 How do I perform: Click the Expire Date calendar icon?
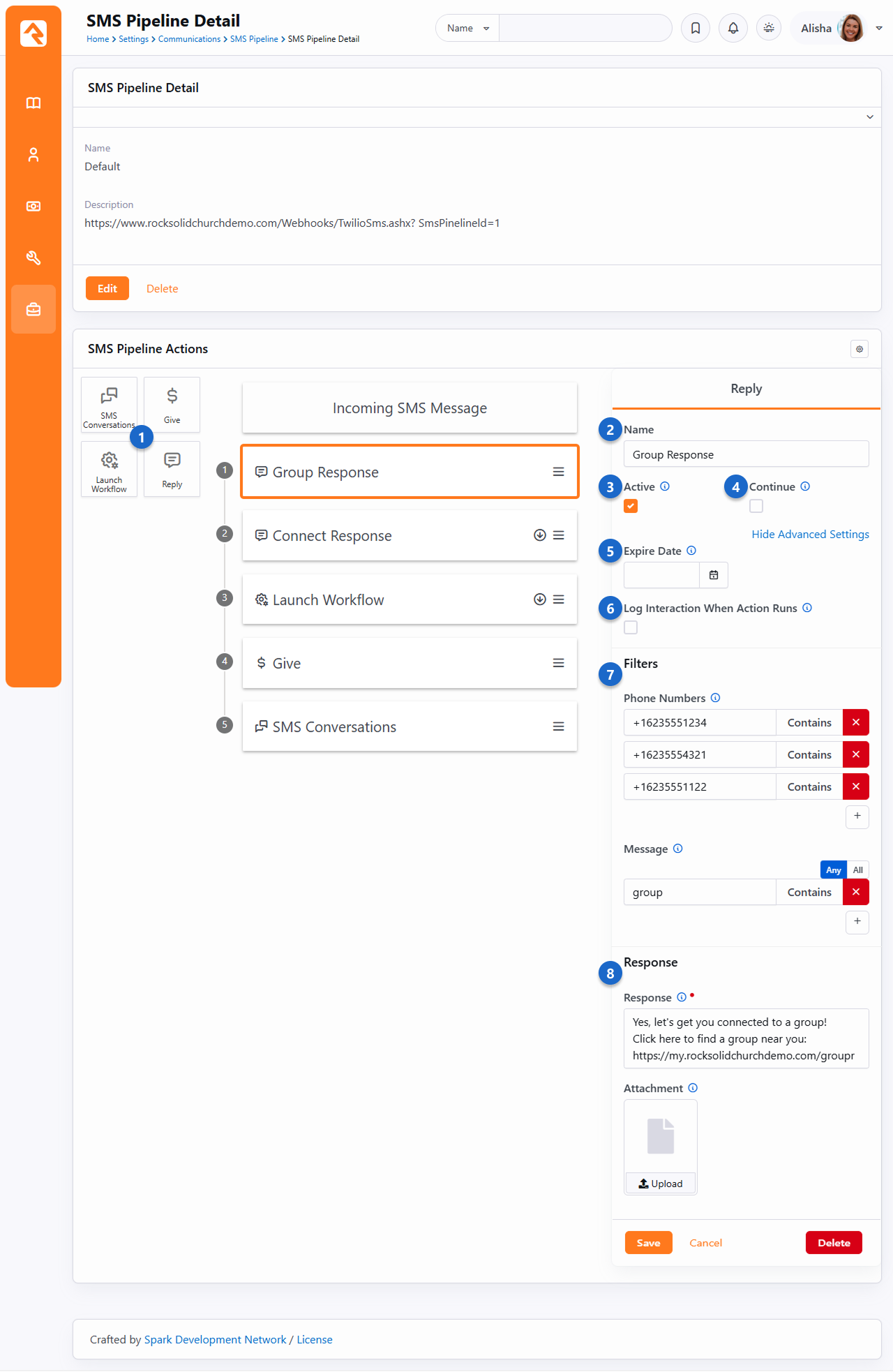click(x=714, y=575)
